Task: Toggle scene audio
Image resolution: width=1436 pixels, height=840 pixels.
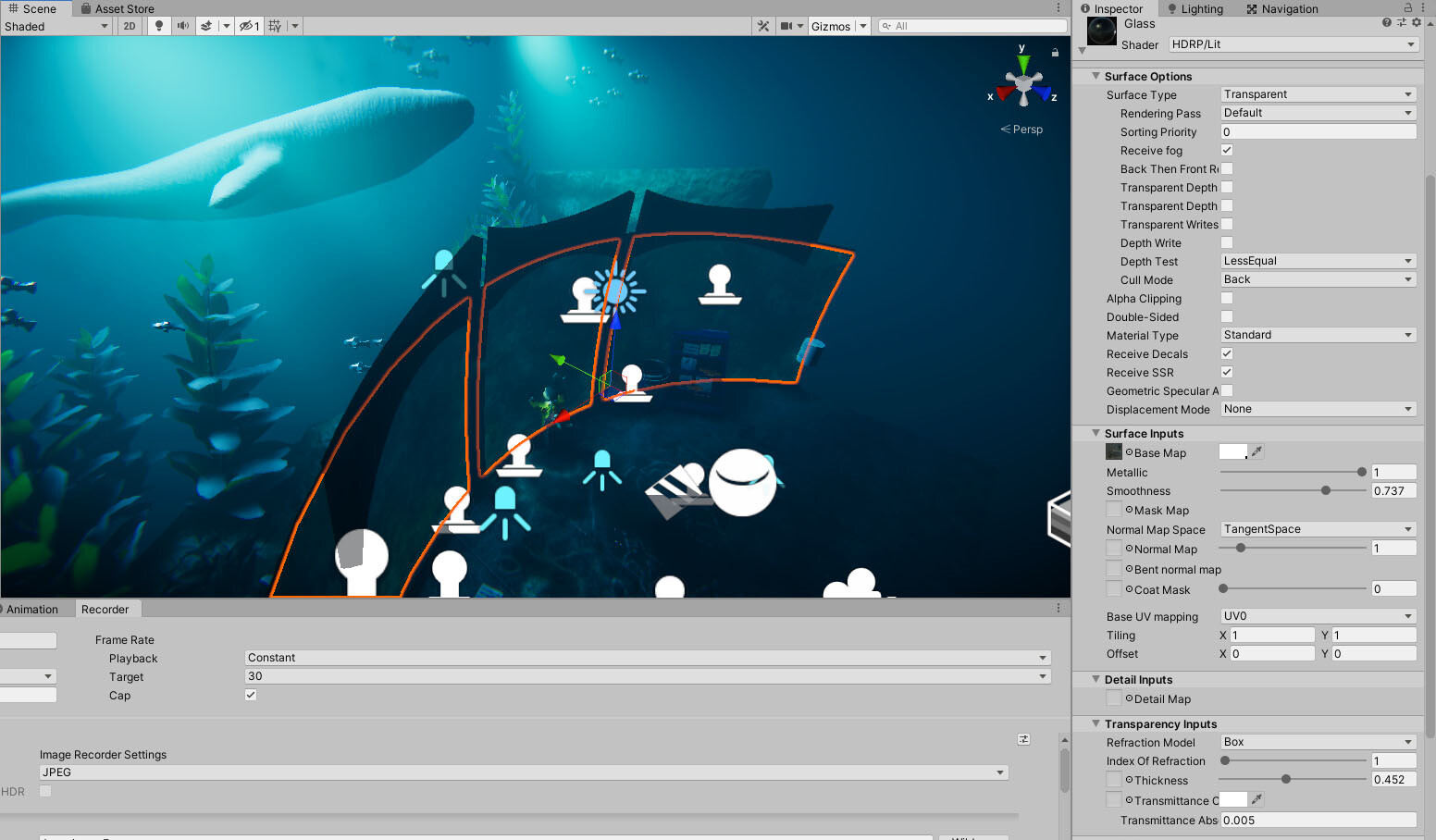Action: coord(183,26)
